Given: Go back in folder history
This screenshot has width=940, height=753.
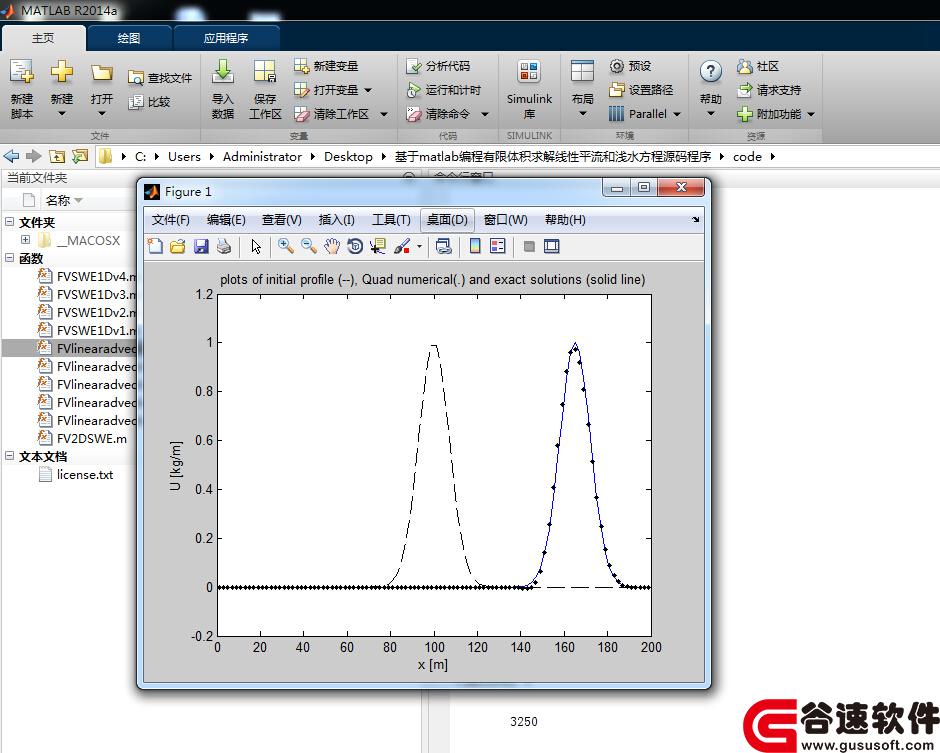Looking at the screenshot, I should pos(11,156).
